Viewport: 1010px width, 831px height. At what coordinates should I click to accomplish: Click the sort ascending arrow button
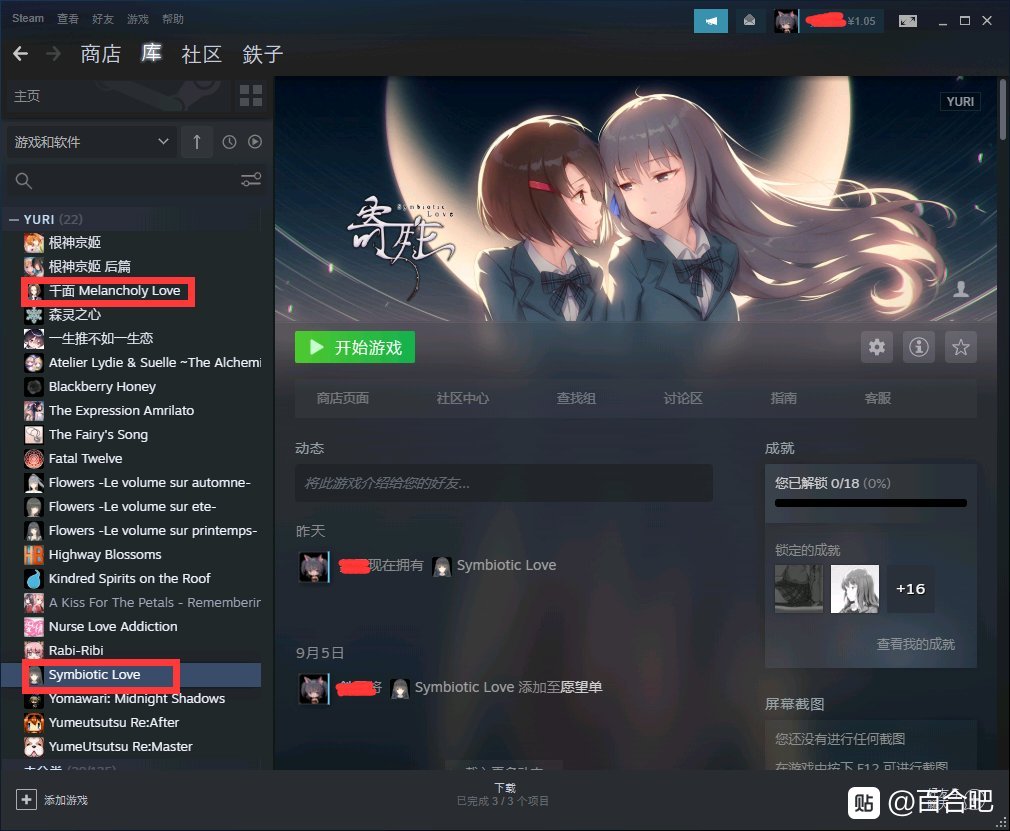(197, 142)
